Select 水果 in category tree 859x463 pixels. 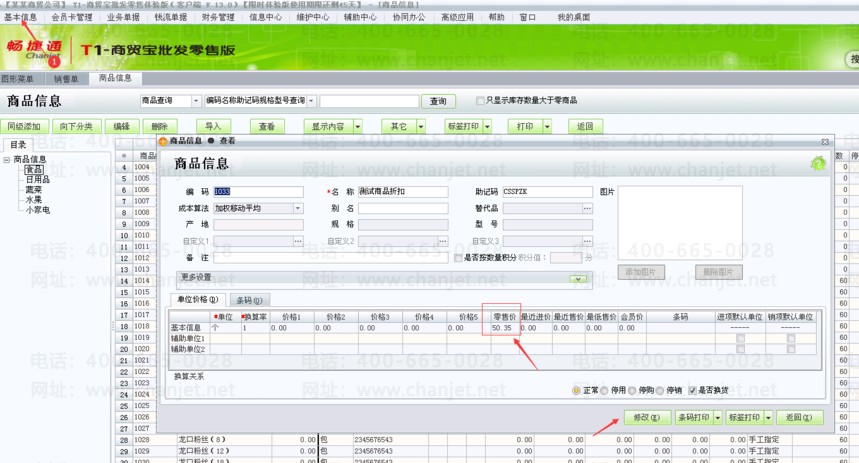33,200
